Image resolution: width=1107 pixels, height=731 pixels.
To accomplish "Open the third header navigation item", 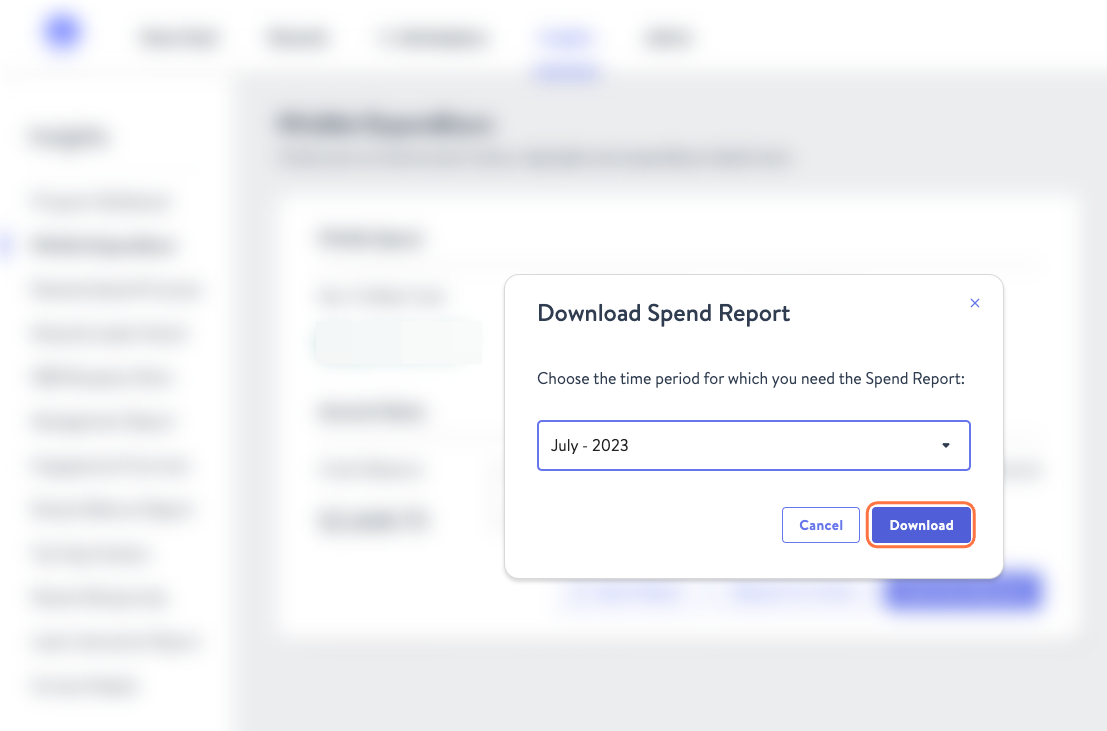I will 433,37.
